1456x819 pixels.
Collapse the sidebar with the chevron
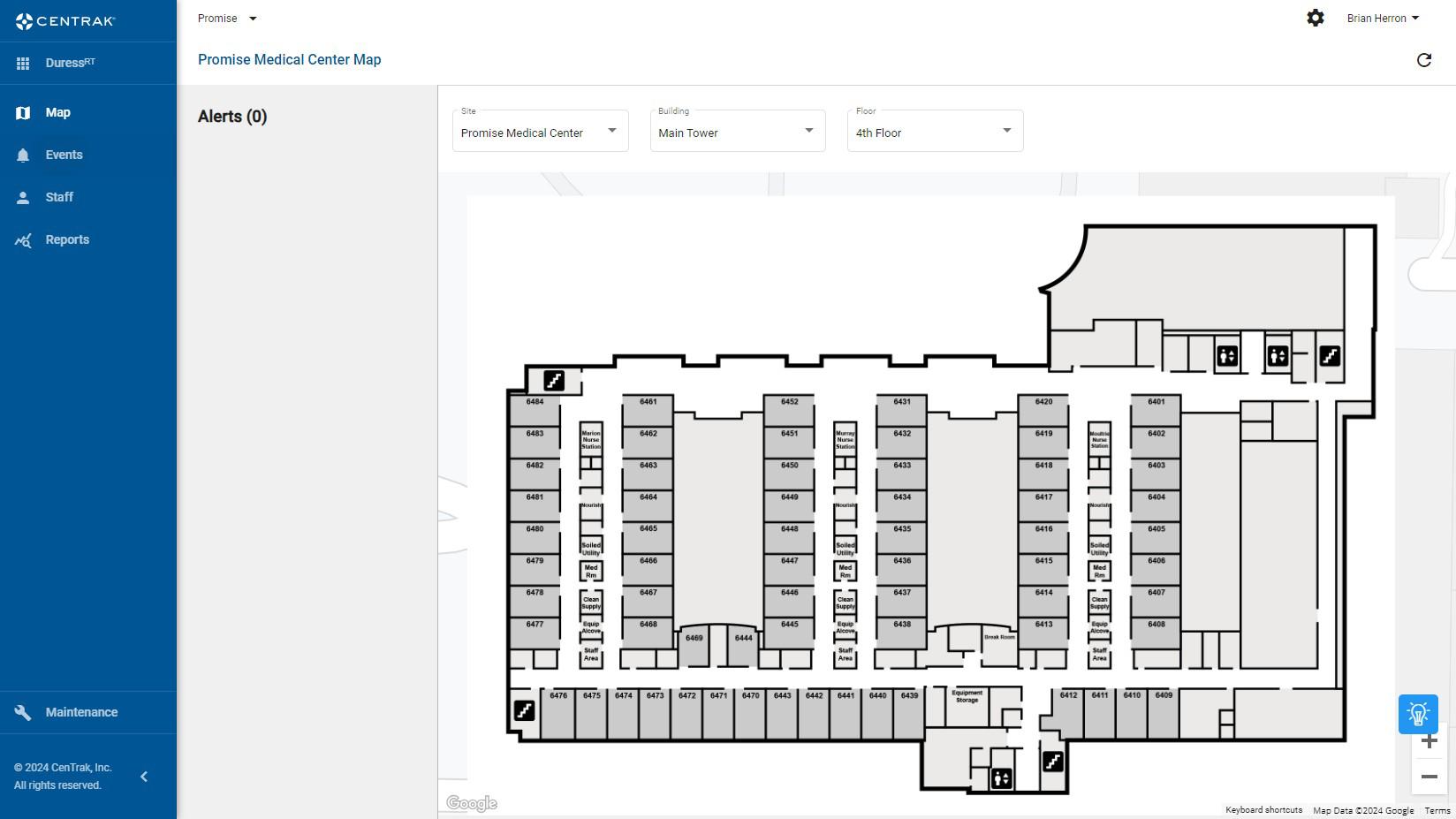click(x=144, y=777)
